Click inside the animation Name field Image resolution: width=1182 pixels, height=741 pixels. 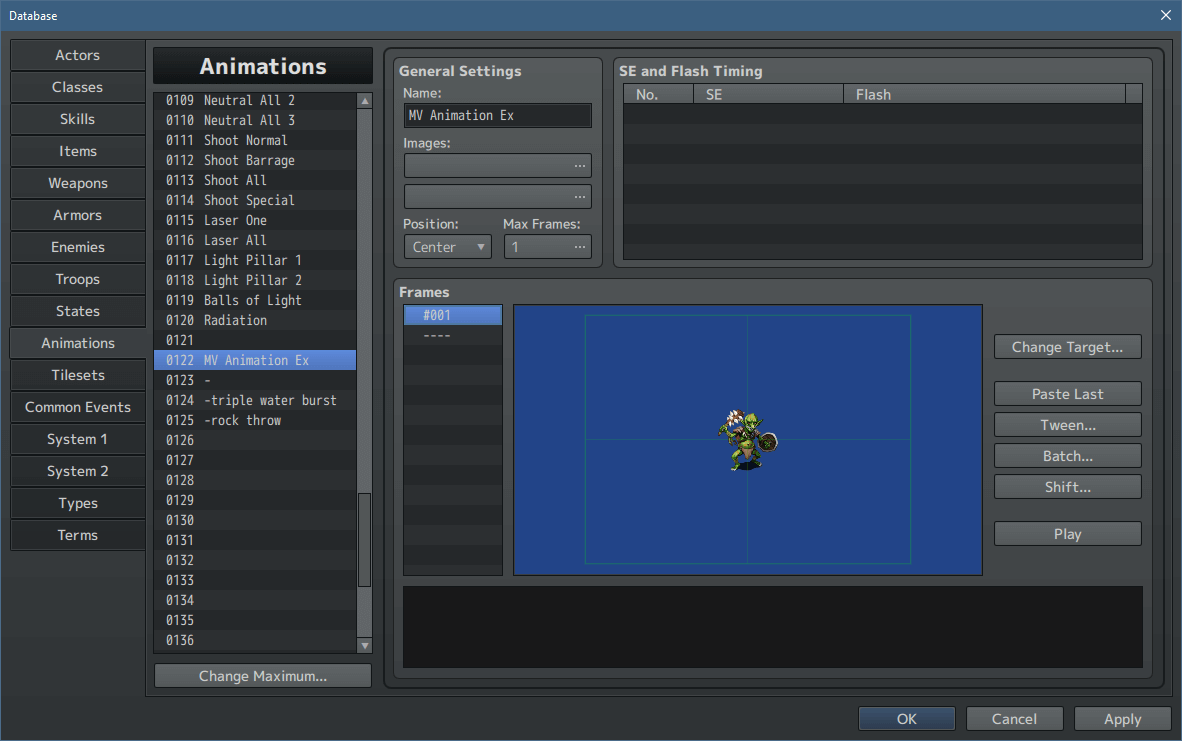(x=497, y=115)
